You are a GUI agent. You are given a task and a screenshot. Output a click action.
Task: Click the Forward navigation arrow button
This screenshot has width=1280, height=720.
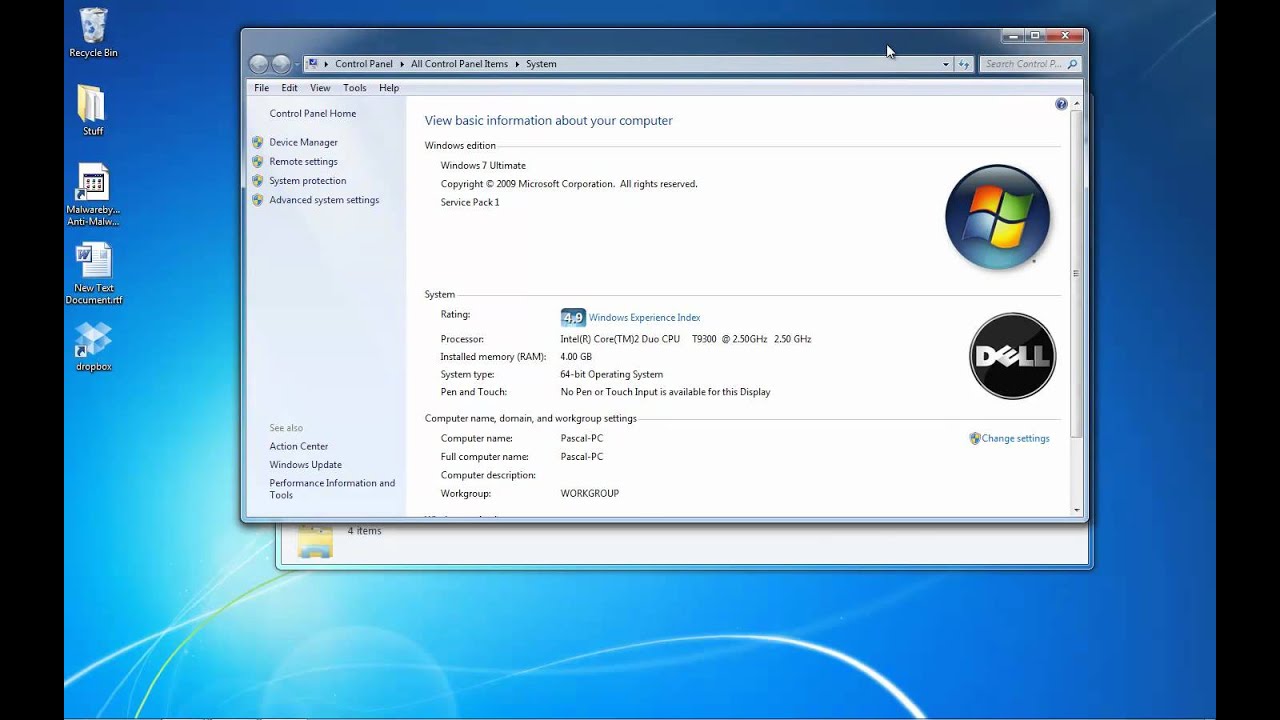[281, 64]
